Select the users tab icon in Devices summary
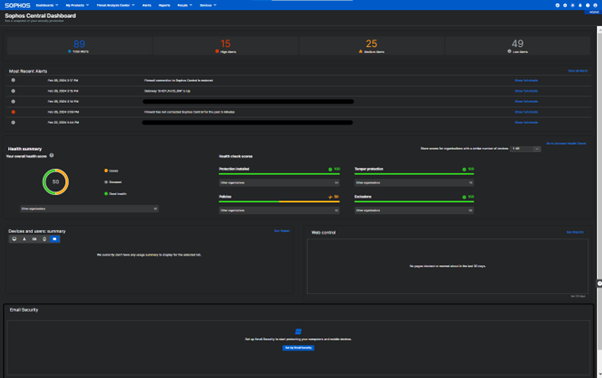The width and height of the screenshot is (602, 378). (24, 239)
